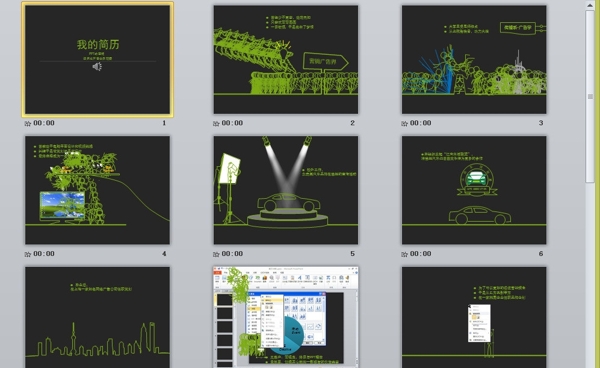Click the transition star icon under slide 3
600x368 pixels.
tap(404, 124)
